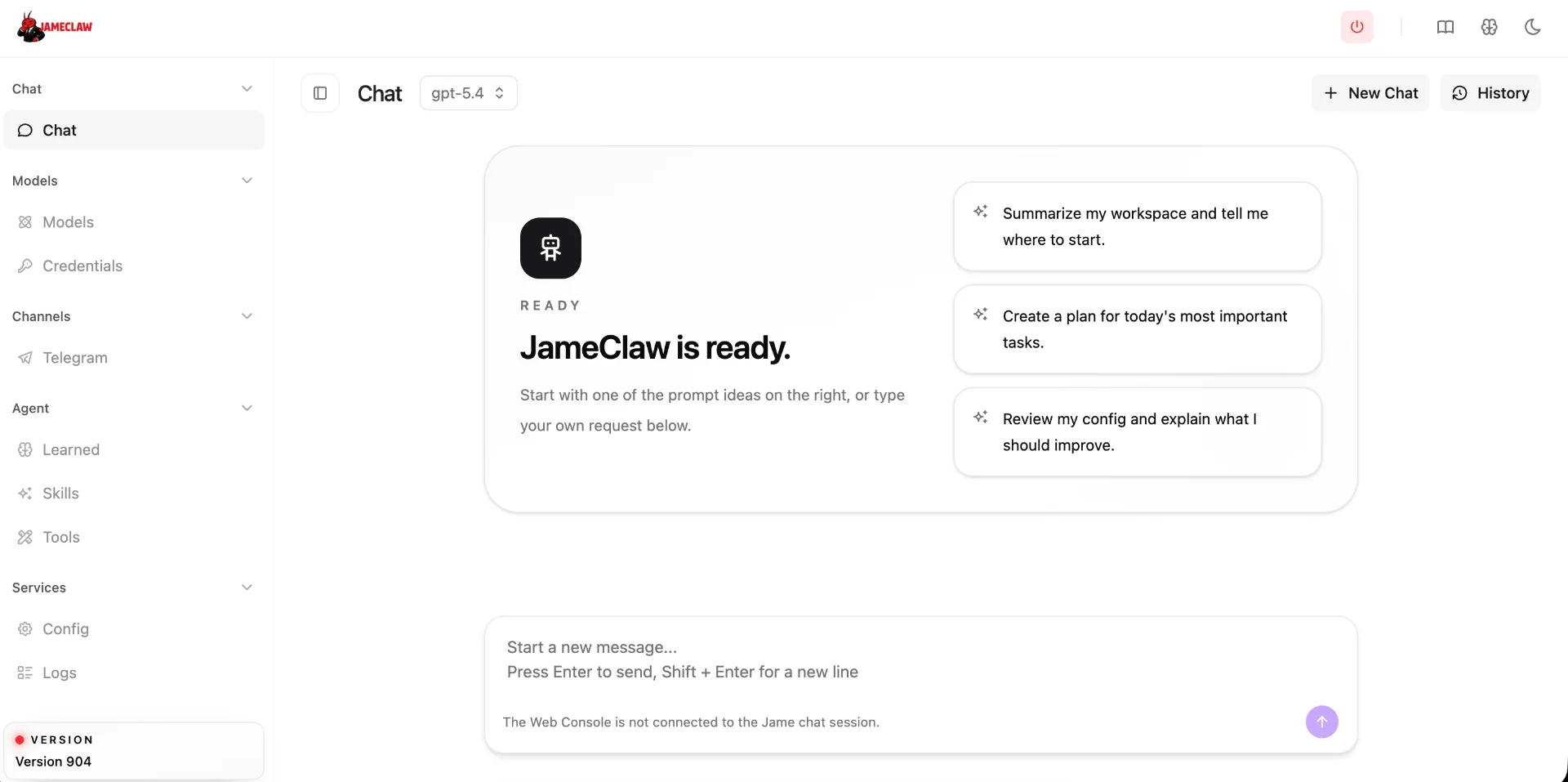1568x782 pixels.
Task: Toggle dark mode with the moon icon
Action: pyautogui.click(x=1533, y=27)
